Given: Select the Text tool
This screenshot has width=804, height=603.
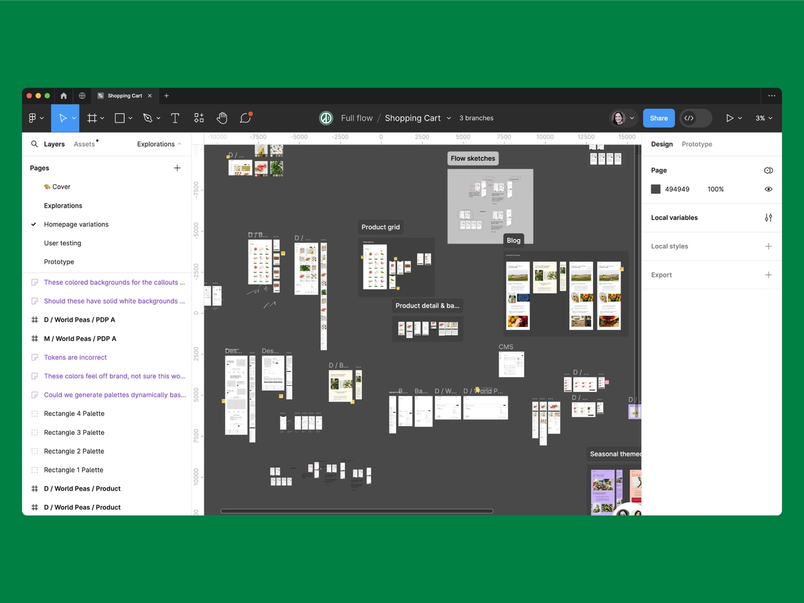Looking at the screenshot, I should [x=175, y=118].
